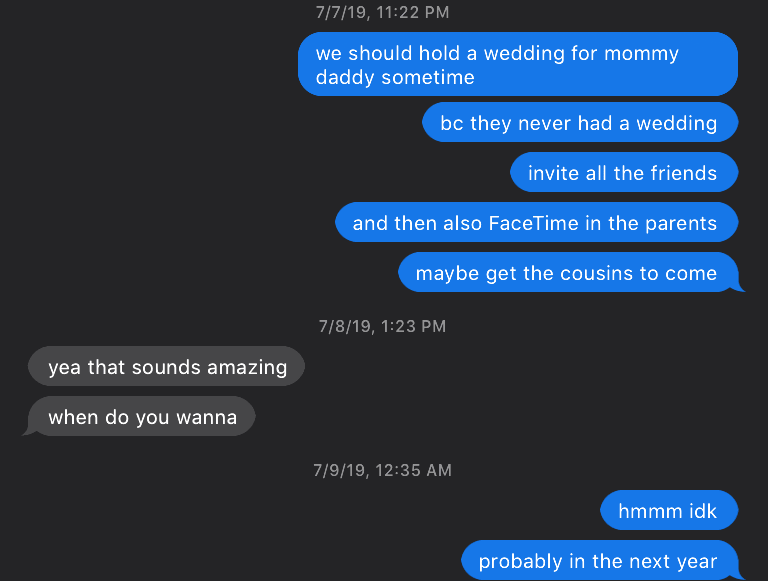This screenshot has height=581, width=768.
Task: Click the word "amazing" in the gray bubble
Action: tap(247, 367)
